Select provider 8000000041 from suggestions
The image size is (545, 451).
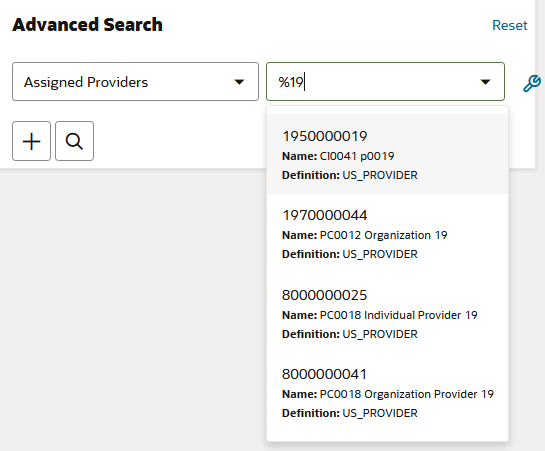tap(387, 393)
